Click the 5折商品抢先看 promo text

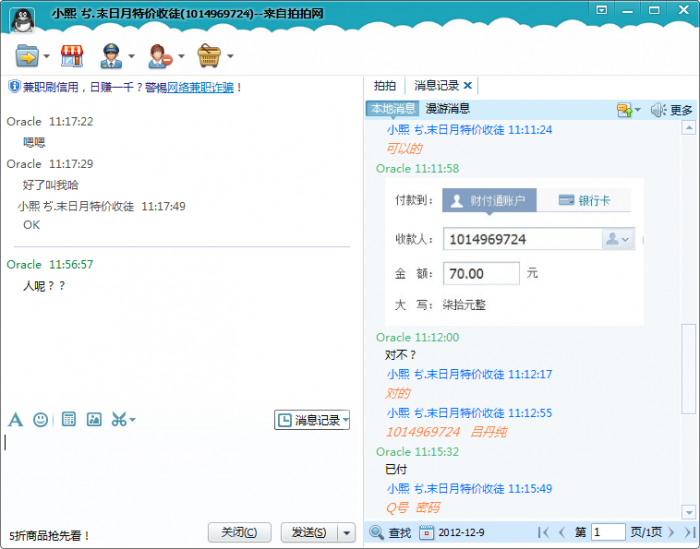click(x=49, y=536)
